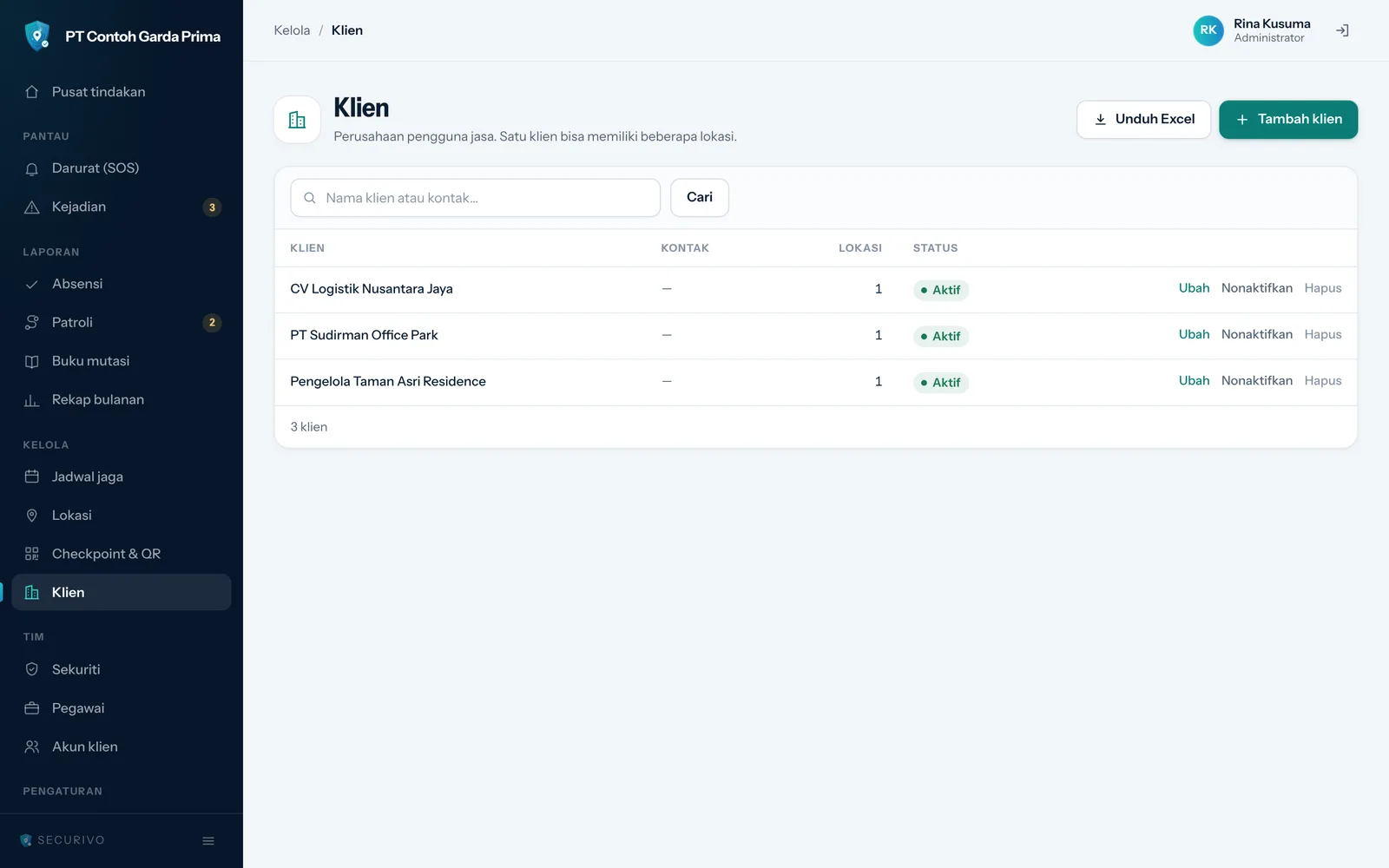The image size is (1389, 868).
Task: Click the building icon beside the Klien heading
Action: pos(297,120)
